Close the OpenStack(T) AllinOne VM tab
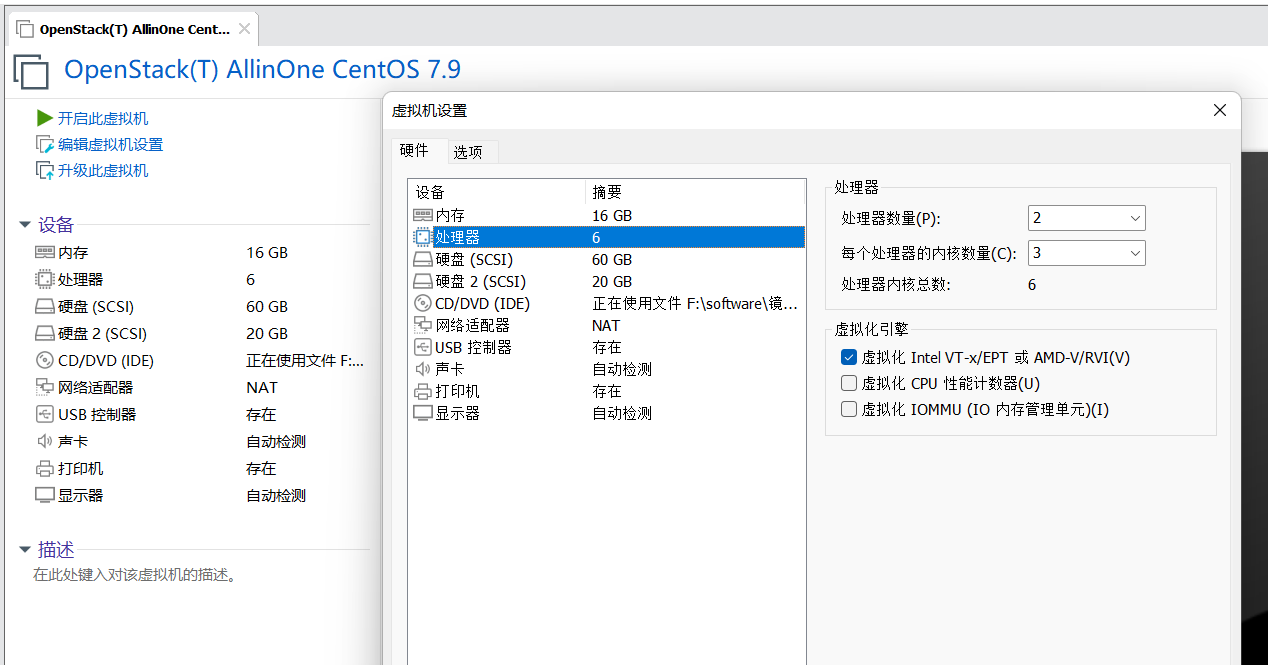1268x665 pixels. point(244,29)
